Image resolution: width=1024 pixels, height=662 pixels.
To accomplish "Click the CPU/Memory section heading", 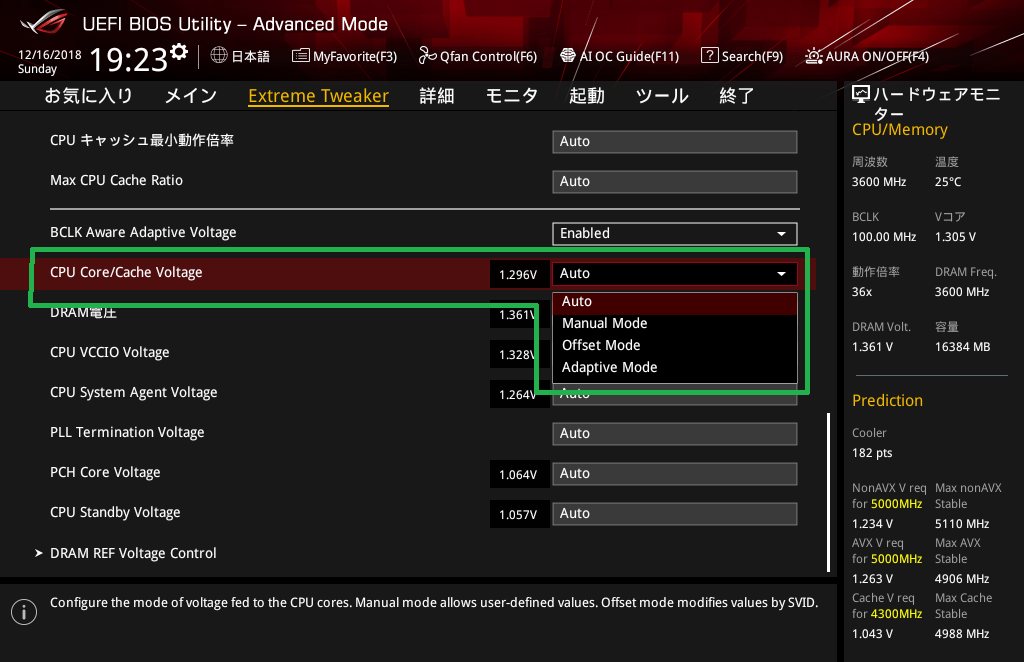I will click(x=900, y=130).
